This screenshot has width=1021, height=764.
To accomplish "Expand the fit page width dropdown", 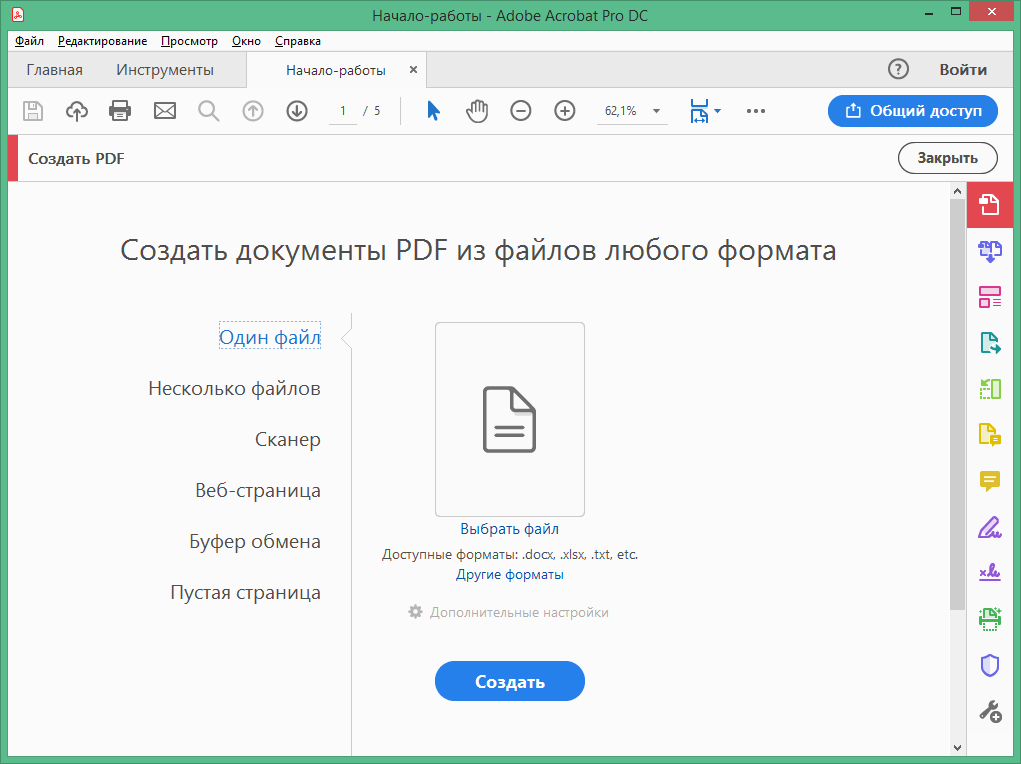I will 718,111.
